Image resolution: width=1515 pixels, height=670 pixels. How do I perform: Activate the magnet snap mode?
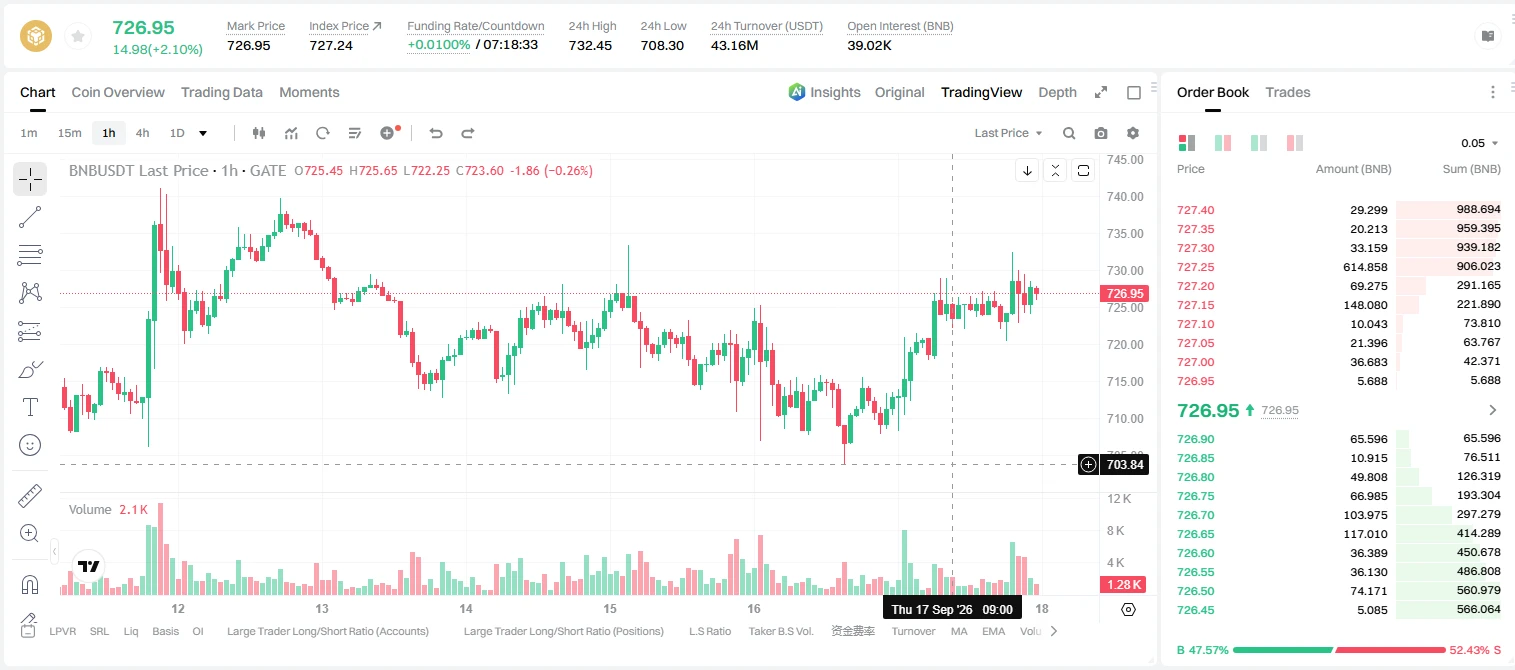[x=30, y=584]
